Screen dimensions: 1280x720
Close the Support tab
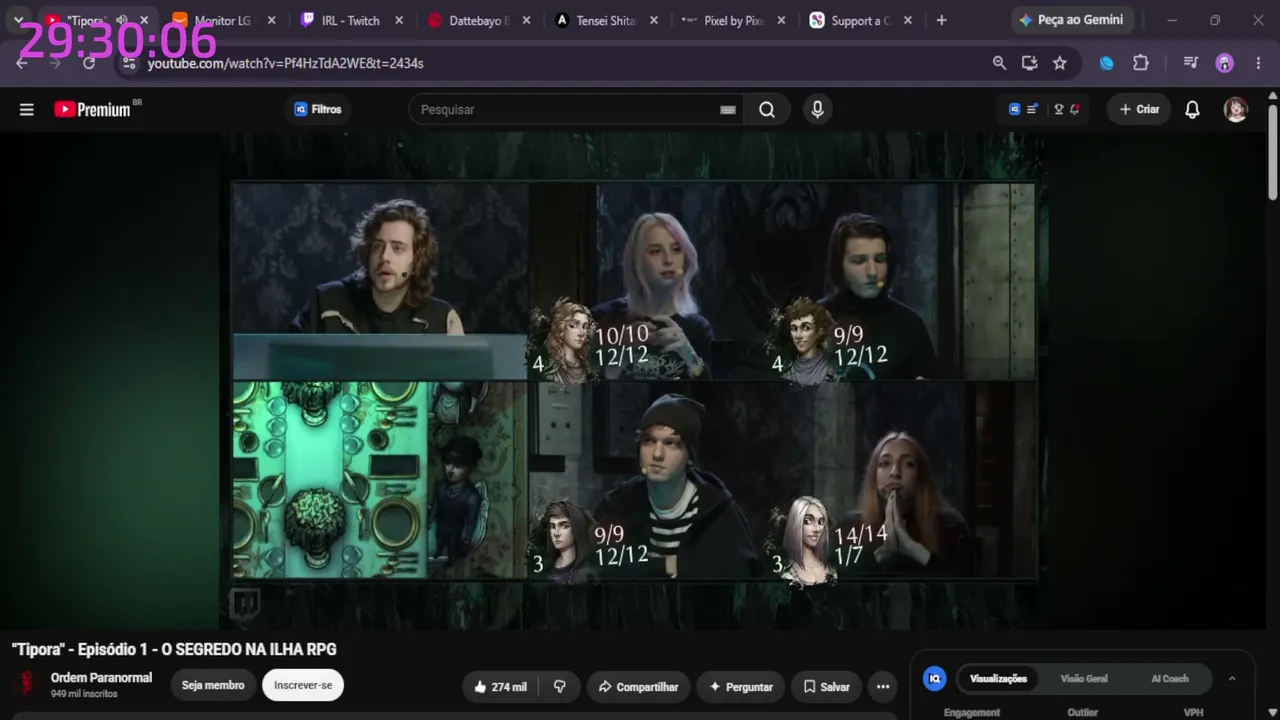click(x=908, y=21)
